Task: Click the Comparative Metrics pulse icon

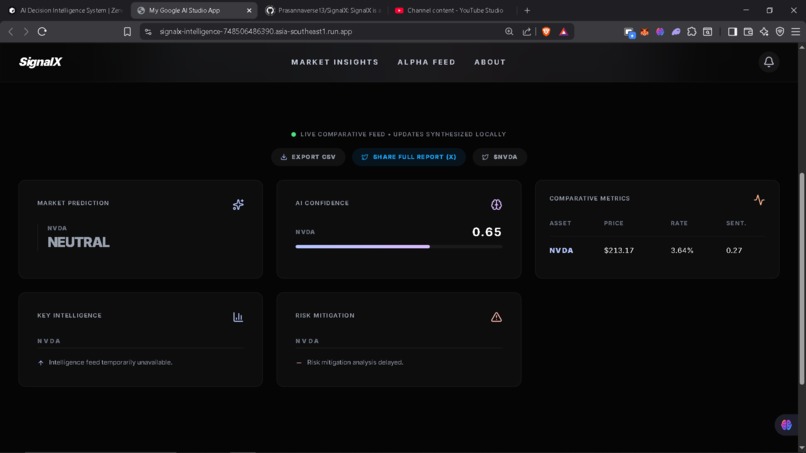Action: click(759, 200)
